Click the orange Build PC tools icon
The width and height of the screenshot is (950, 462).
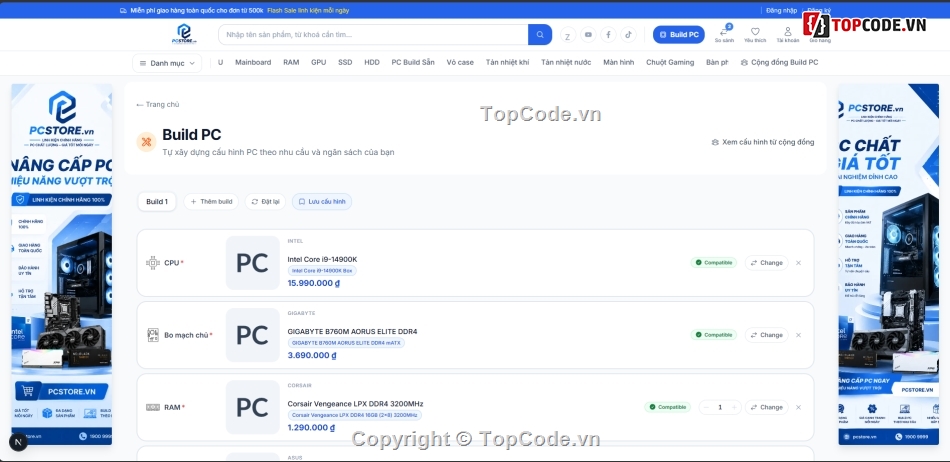(146, 142)
